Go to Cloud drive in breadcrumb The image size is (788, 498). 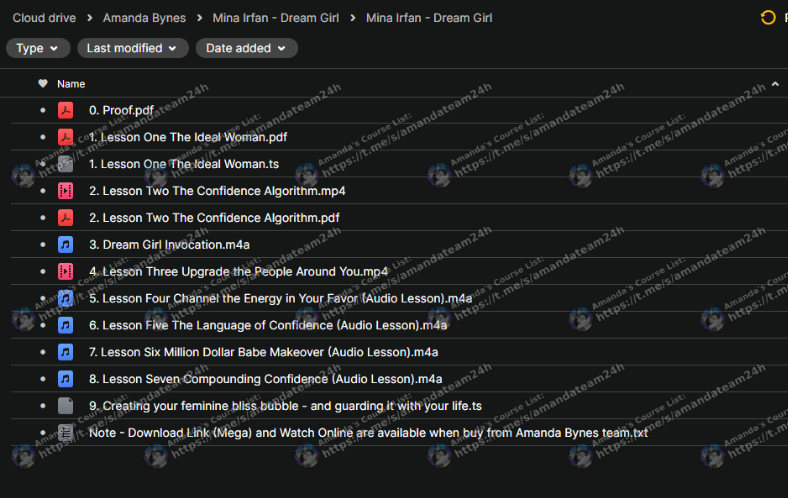click(44, 18)
